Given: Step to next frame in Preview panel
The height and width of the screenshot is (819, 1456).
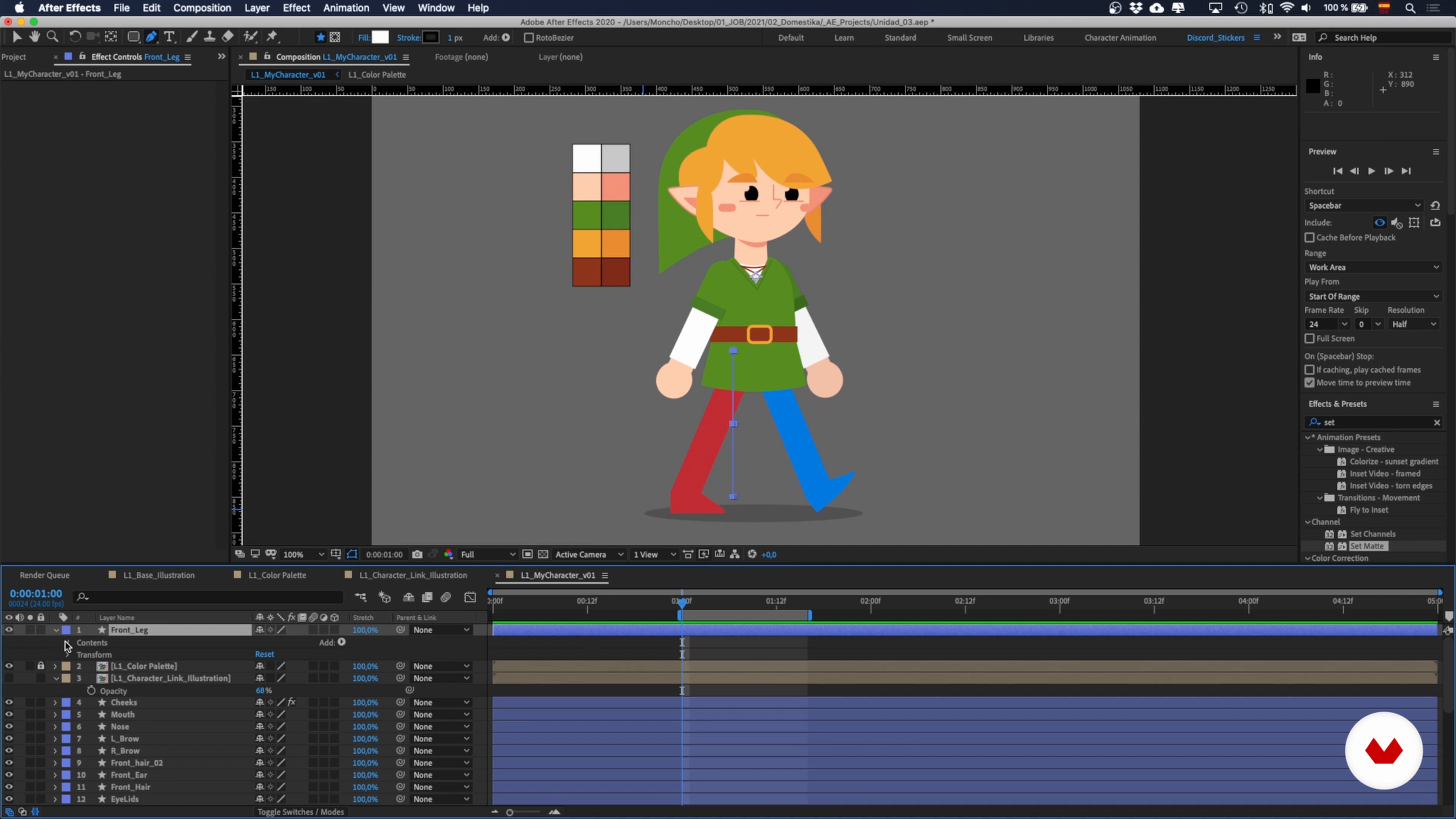Looking at the screenshot, I should [1389, 171].
